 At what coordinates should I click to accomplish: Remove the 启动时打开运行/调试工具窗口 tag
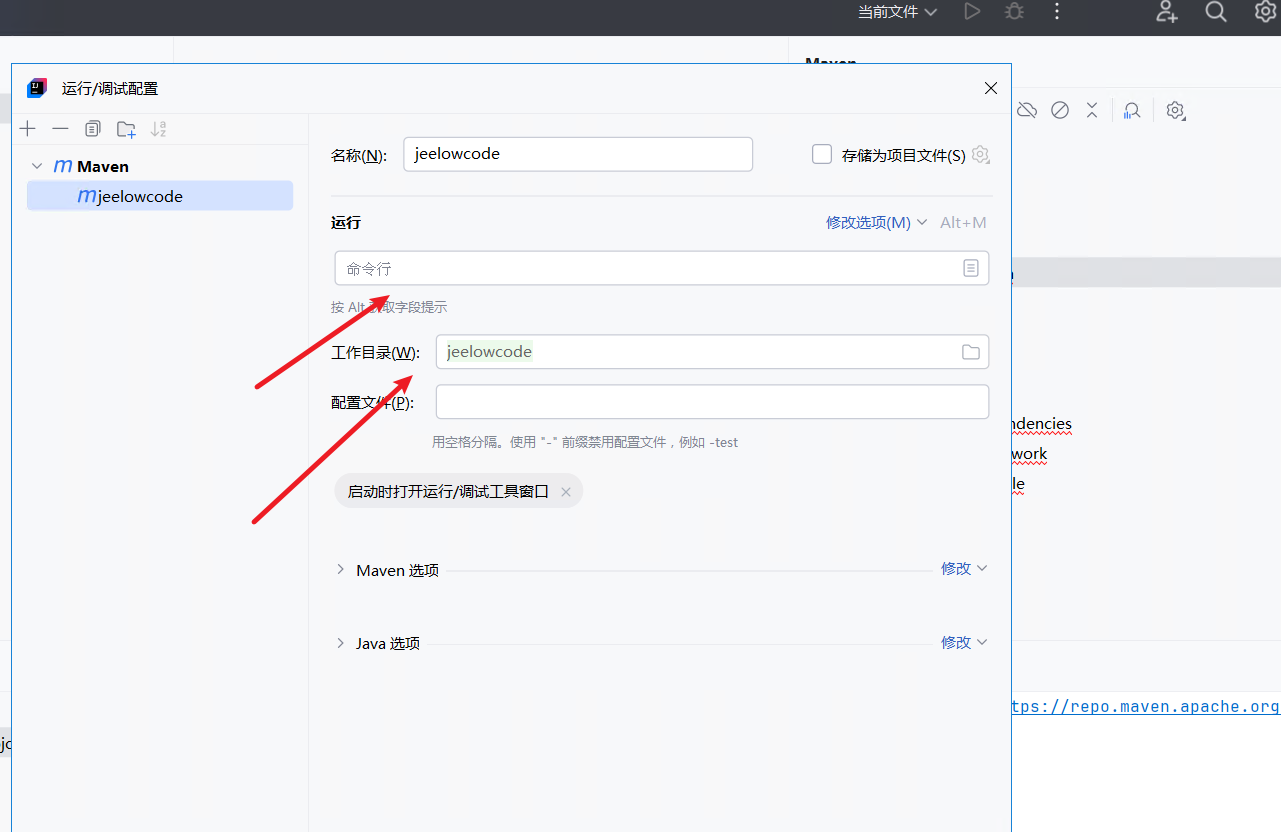[565, 492]
